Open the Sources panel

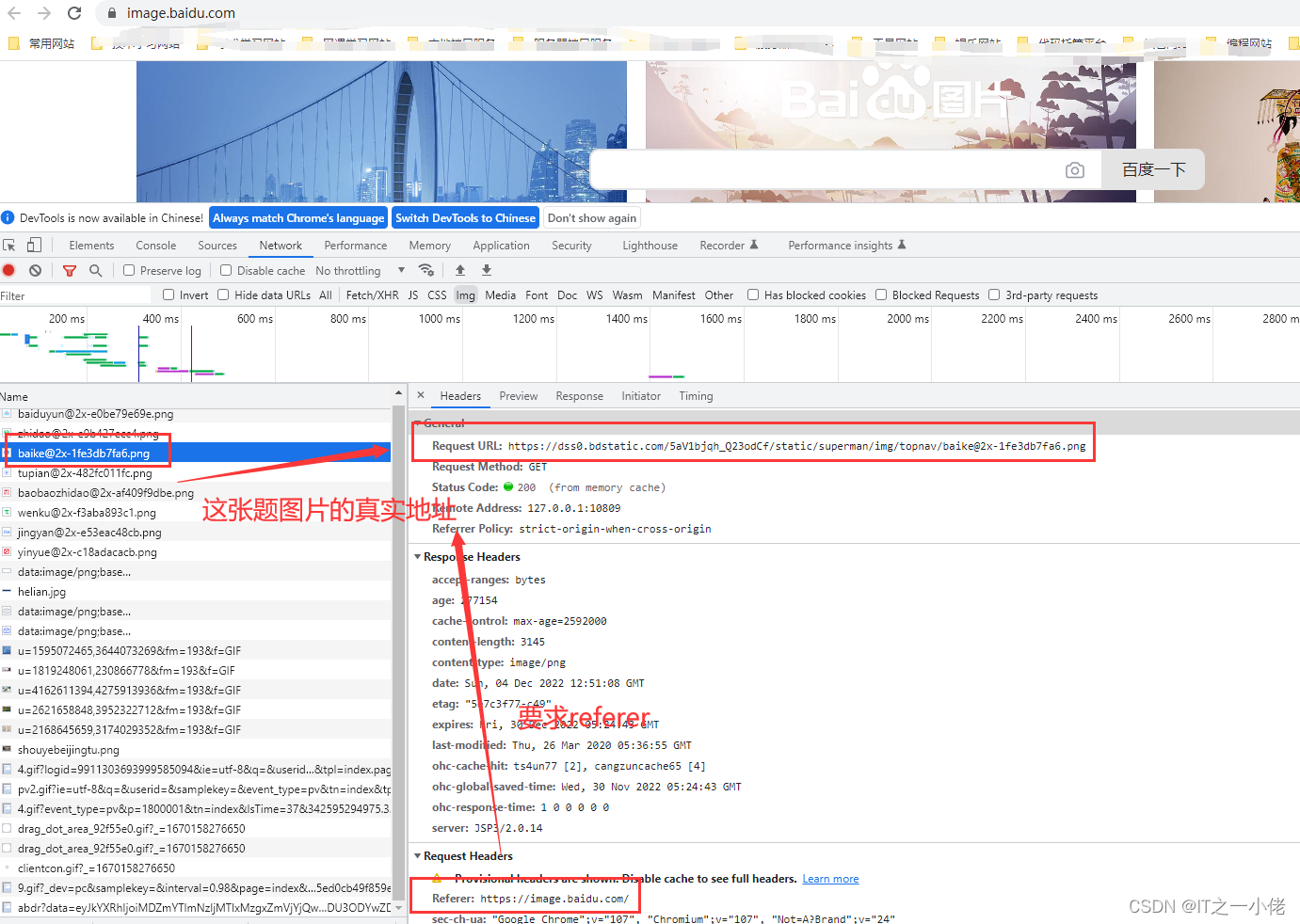(217, 246)
